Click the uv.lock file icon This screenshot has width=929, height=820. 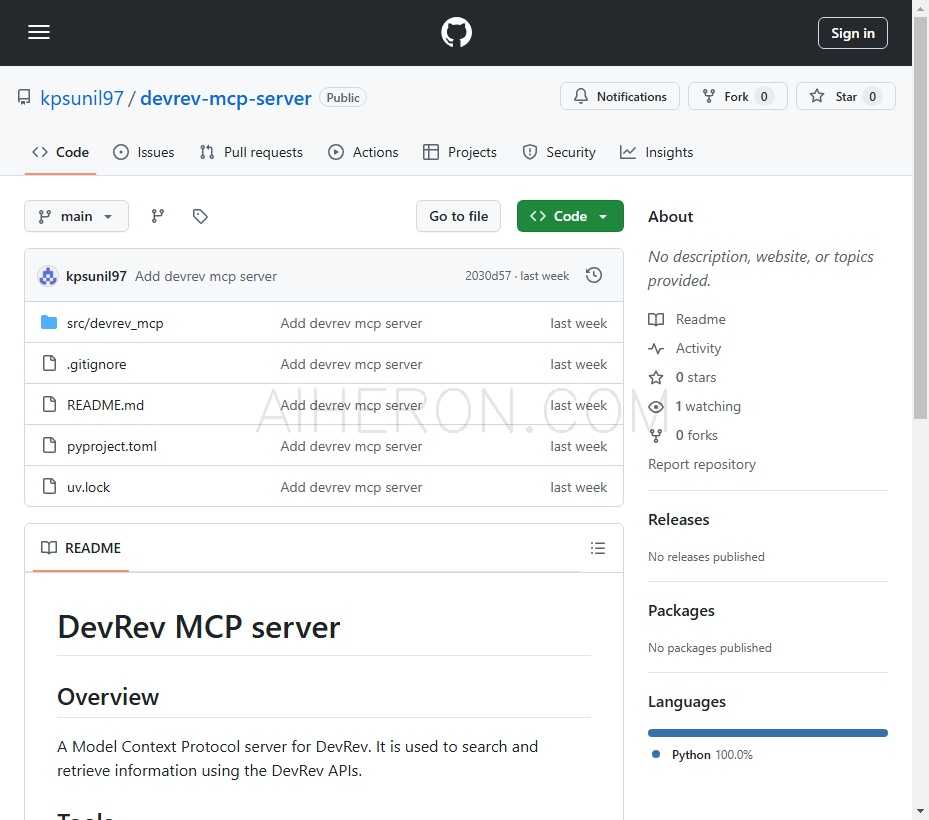[x=49, y=486]
